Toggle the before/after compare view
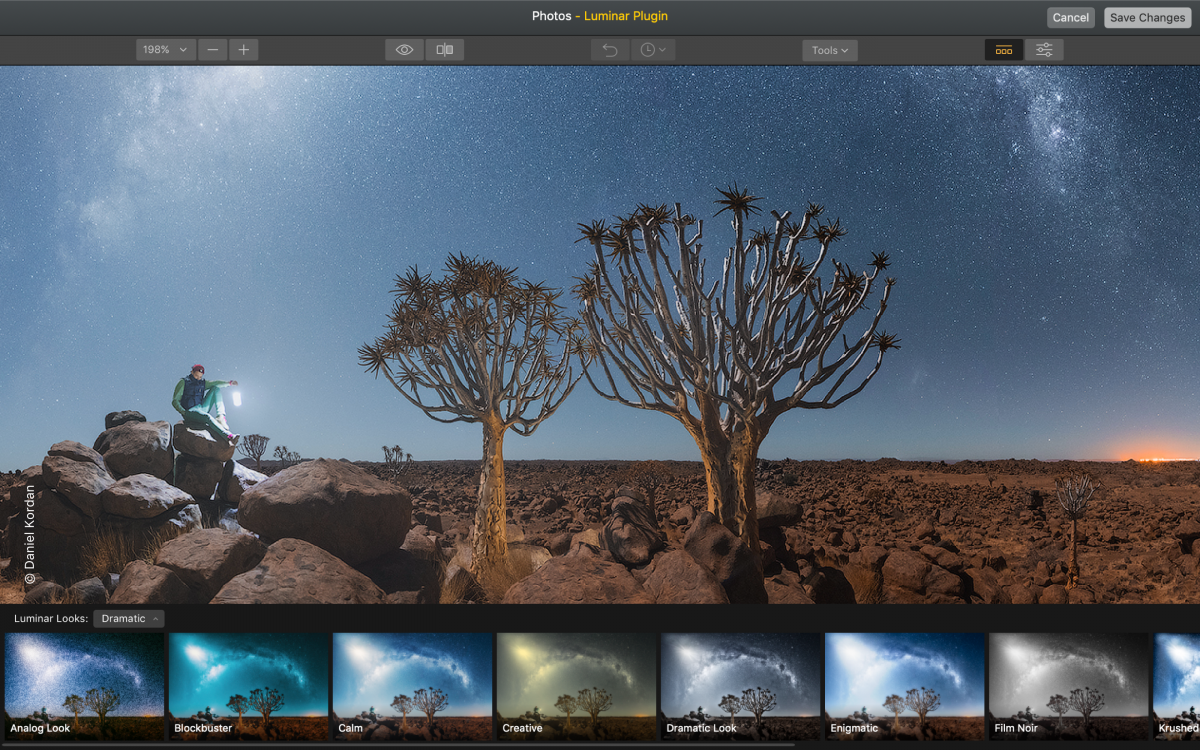This screenshot has width=1200, height=750. [x=445, y=50]
